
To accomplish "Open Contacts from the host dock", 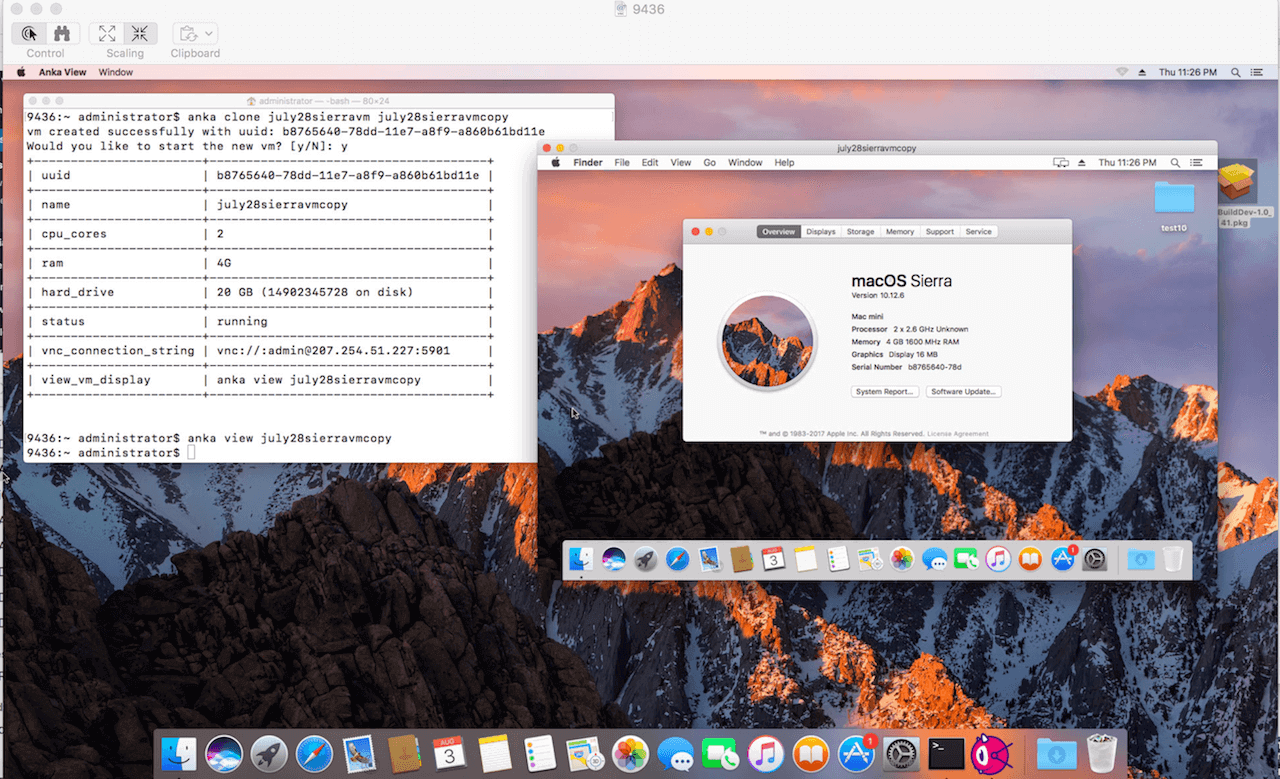I will click(x=404, y=753).
